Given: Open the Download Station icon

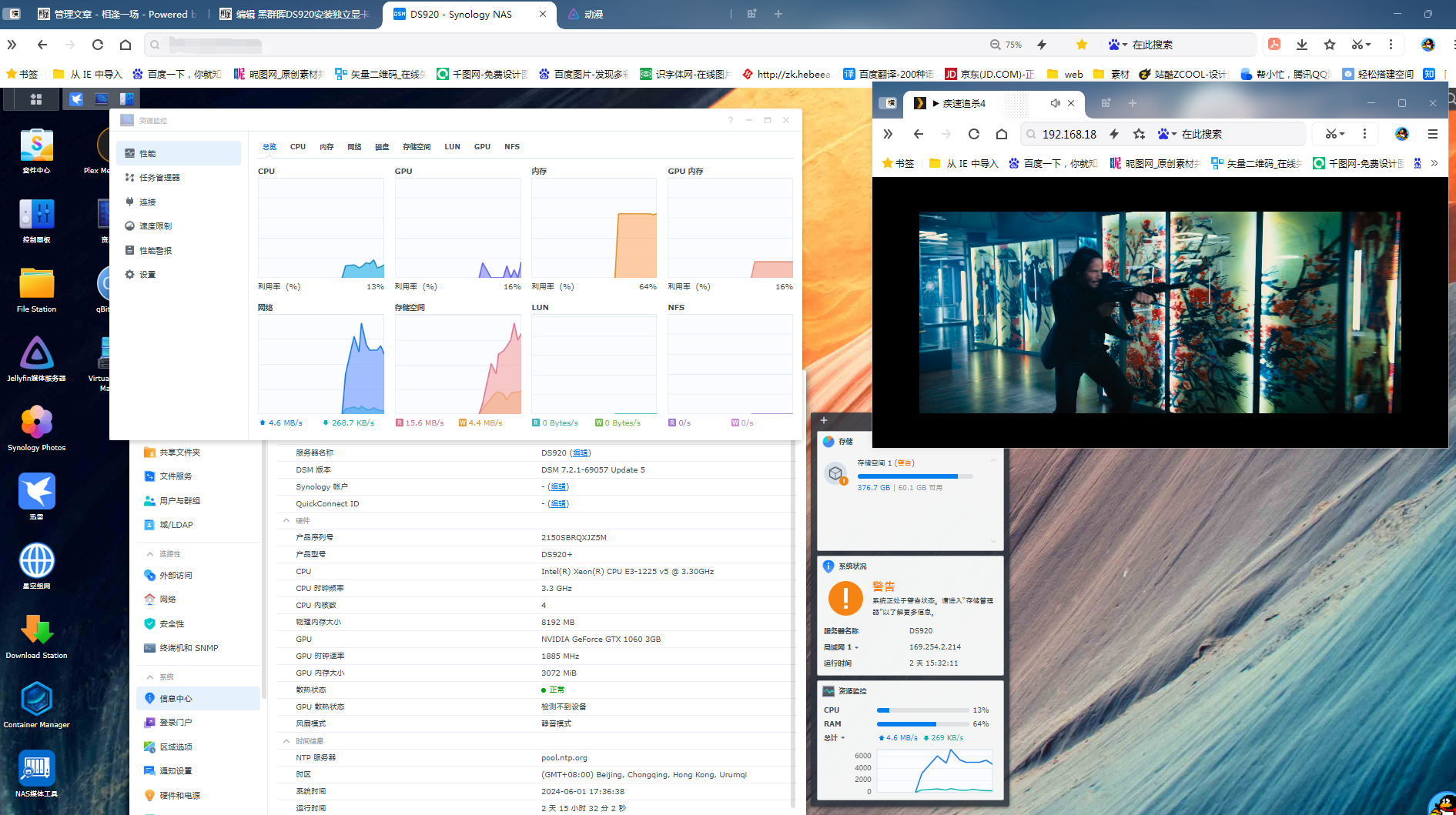Looking at the screenshot, I should coord(36,630).
